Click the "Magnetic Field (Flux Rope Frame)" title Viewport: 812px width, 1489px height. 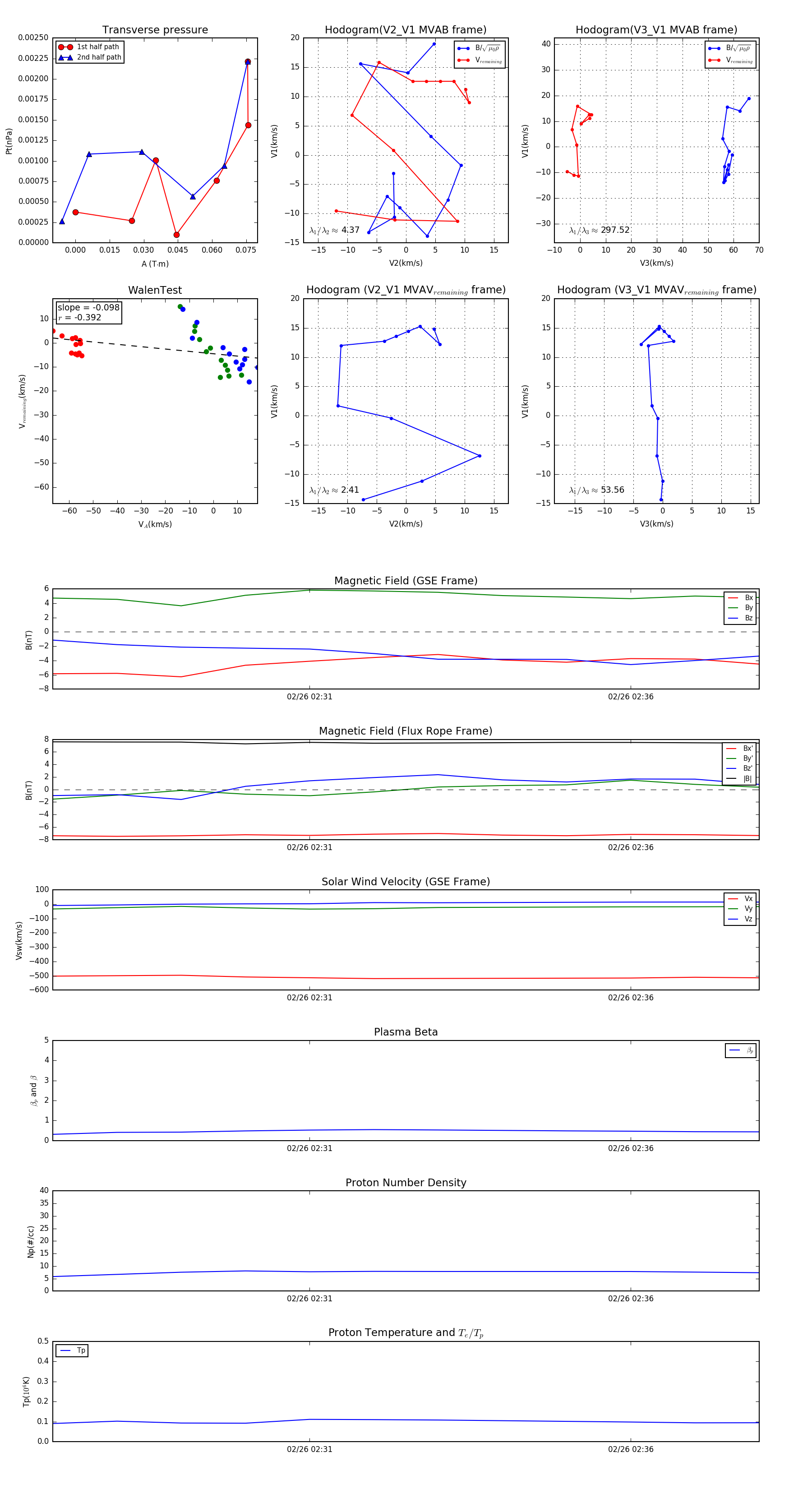pos(406,731)
